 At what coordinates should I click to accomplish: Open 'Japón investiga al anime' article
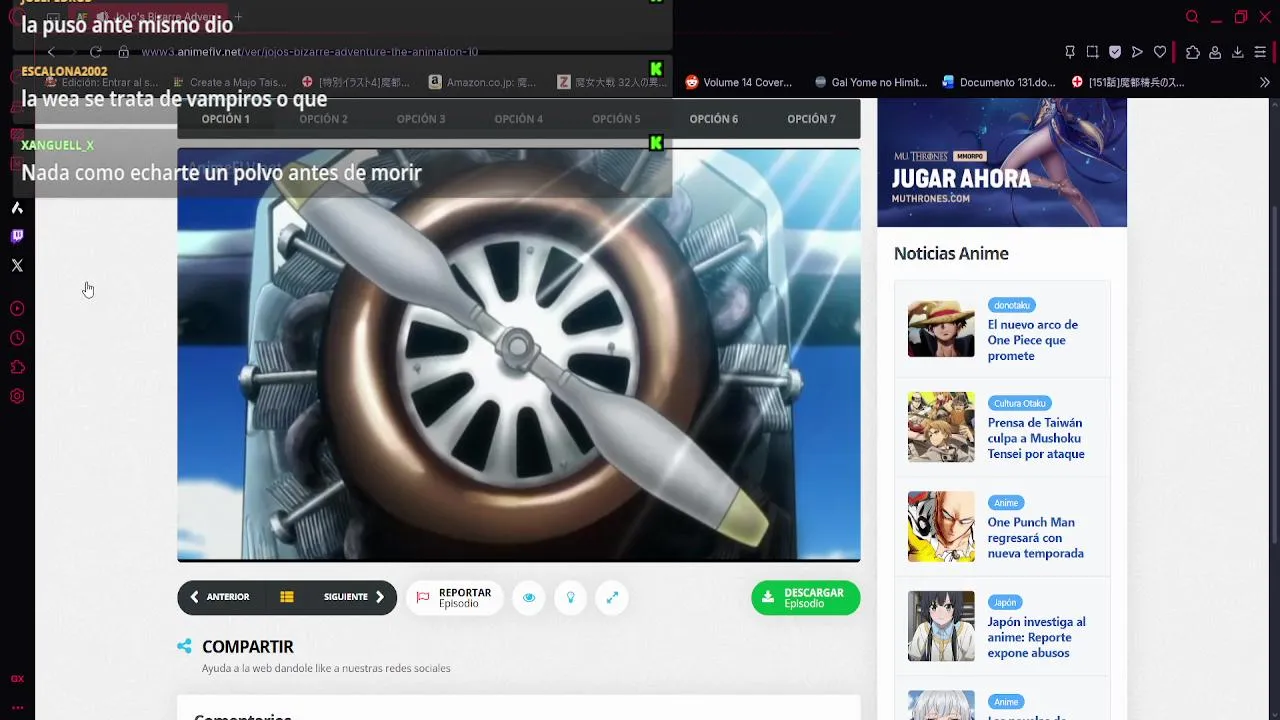point(1036,637)
